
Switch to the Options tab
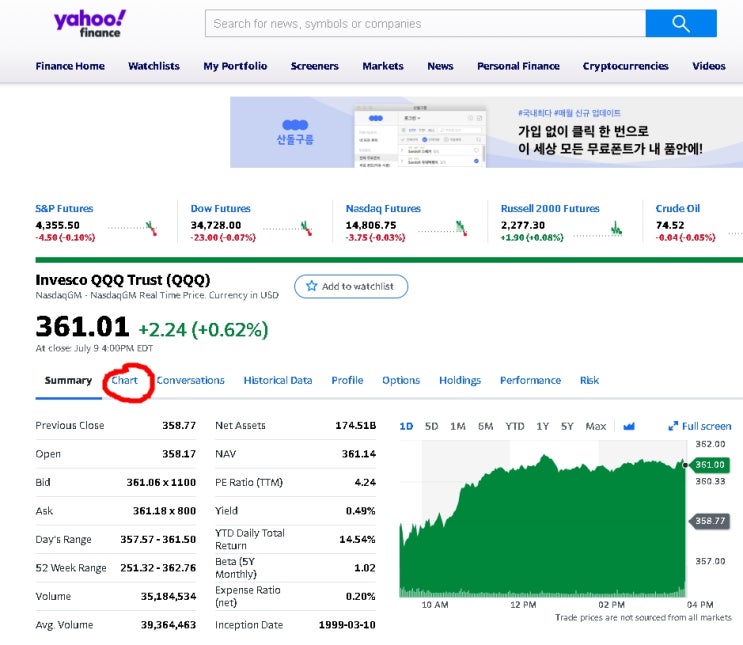coord(401,381)
